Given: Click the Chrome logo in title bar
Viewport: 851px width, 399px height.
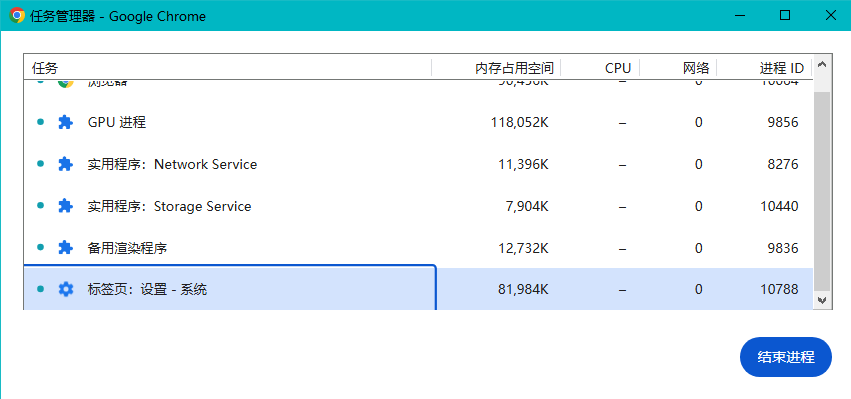Looking at the screenshot, I should click(x=17, y=16).
